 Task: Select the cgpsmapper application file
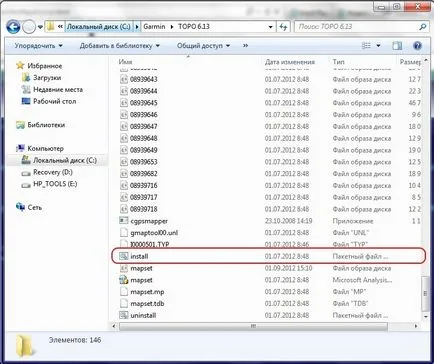(x=144, y=221)
